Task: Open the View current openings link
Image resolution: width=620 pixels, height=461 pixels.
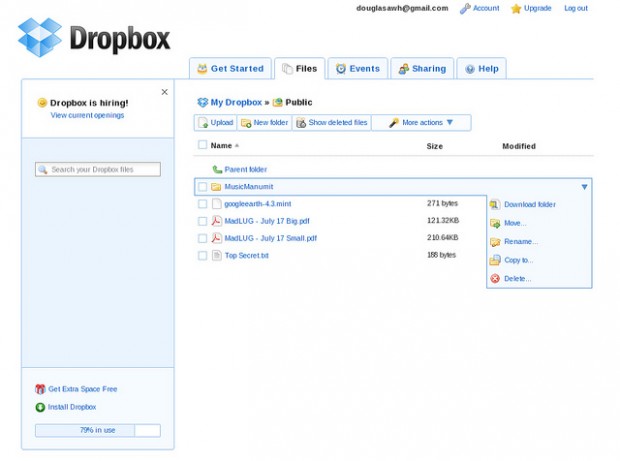Action: point(87,115)
